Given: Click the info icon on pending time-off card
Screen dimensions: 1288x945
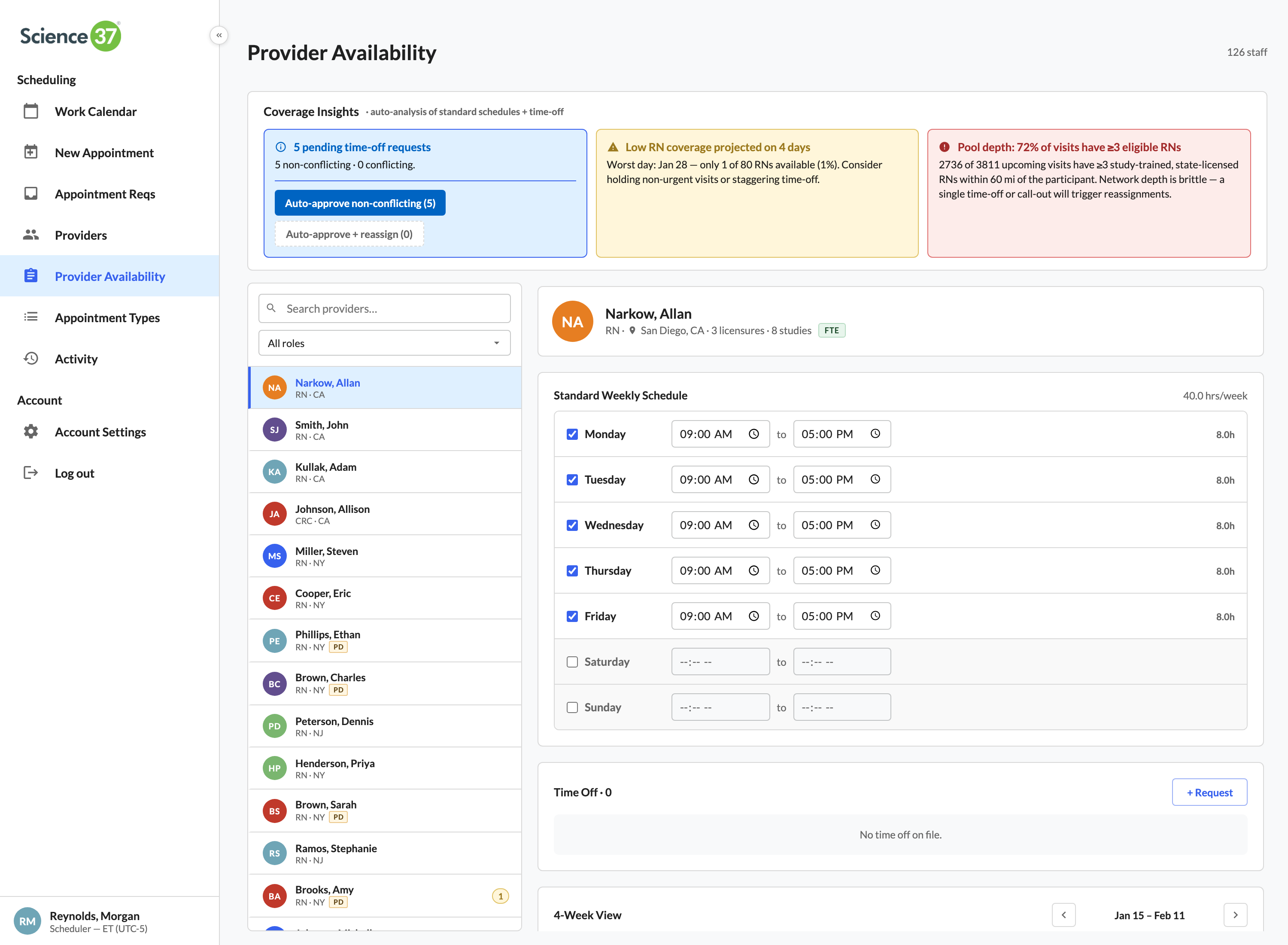Looking at the screenshot, I should (x=281, y=147).
